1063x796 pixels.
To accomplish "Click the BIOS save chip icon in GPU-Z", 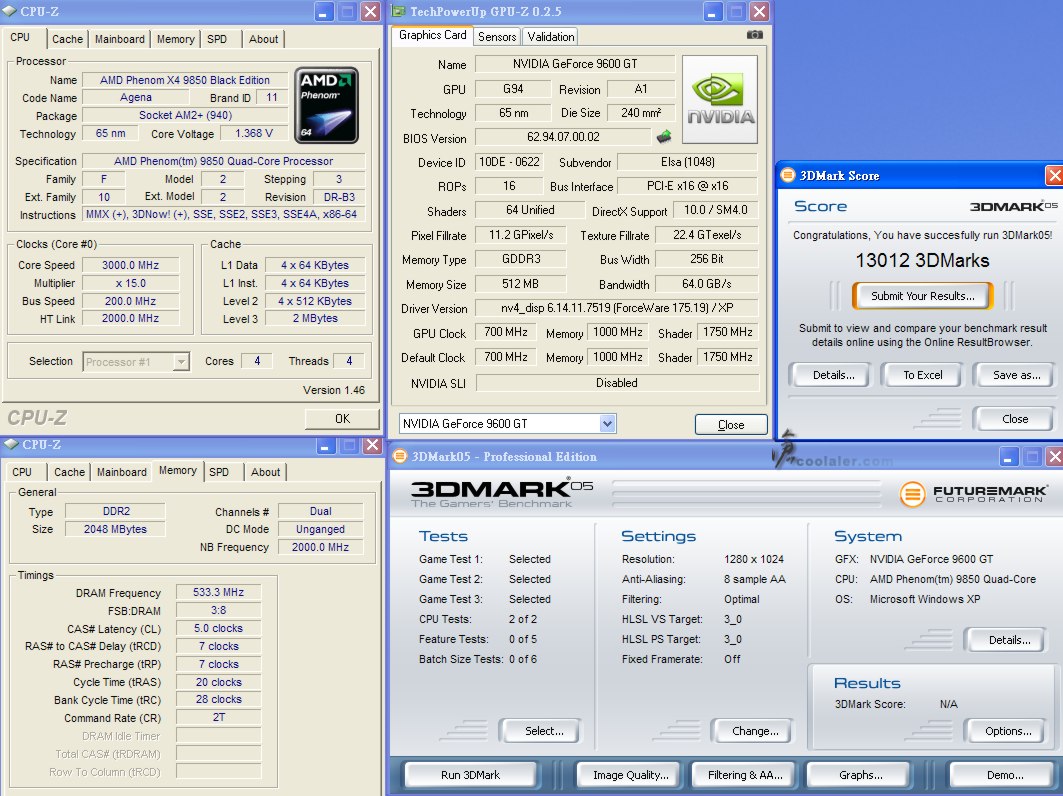I will [664, 137].
